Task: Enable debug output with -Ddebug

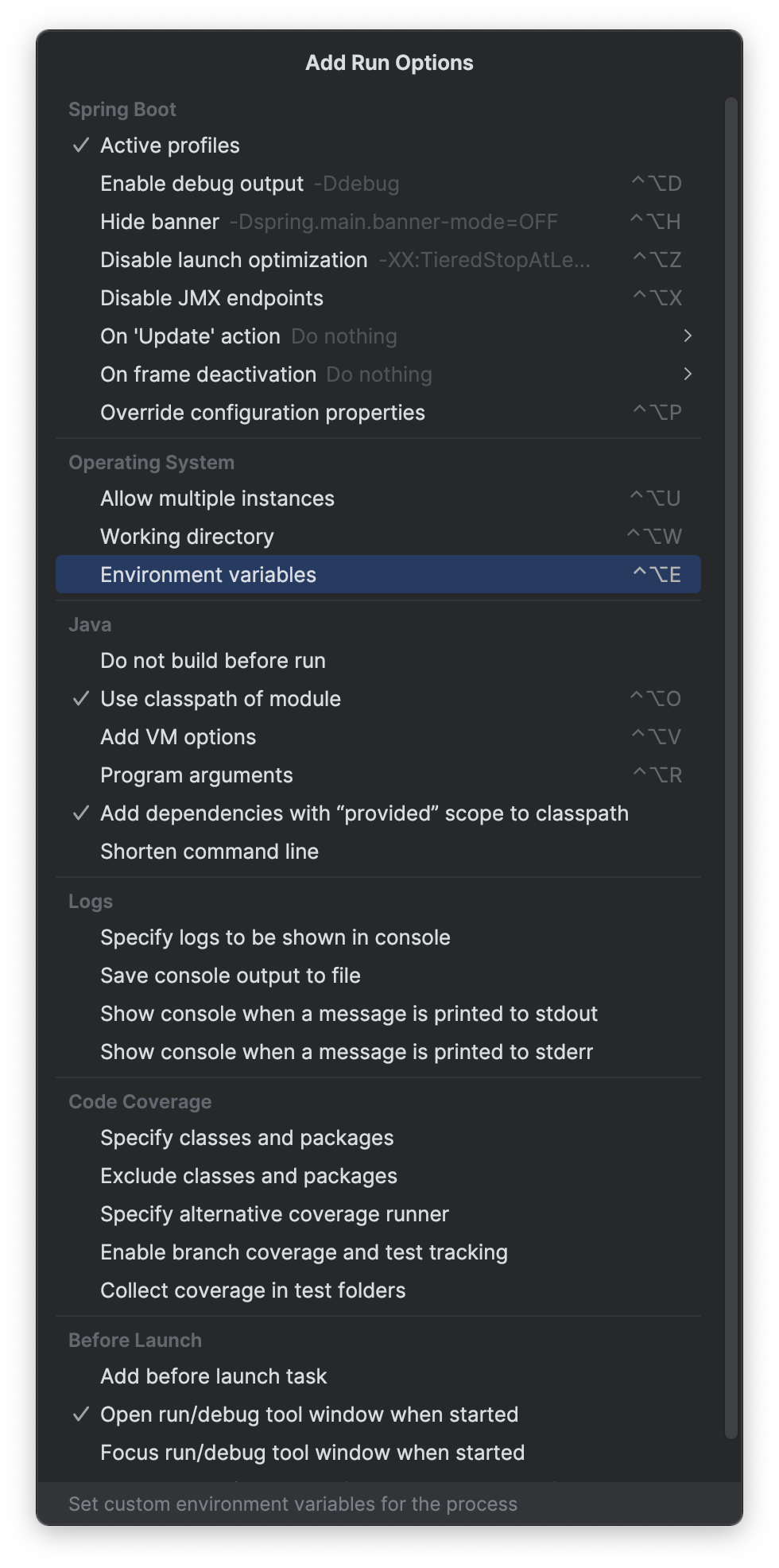Action: click(201, 183)
